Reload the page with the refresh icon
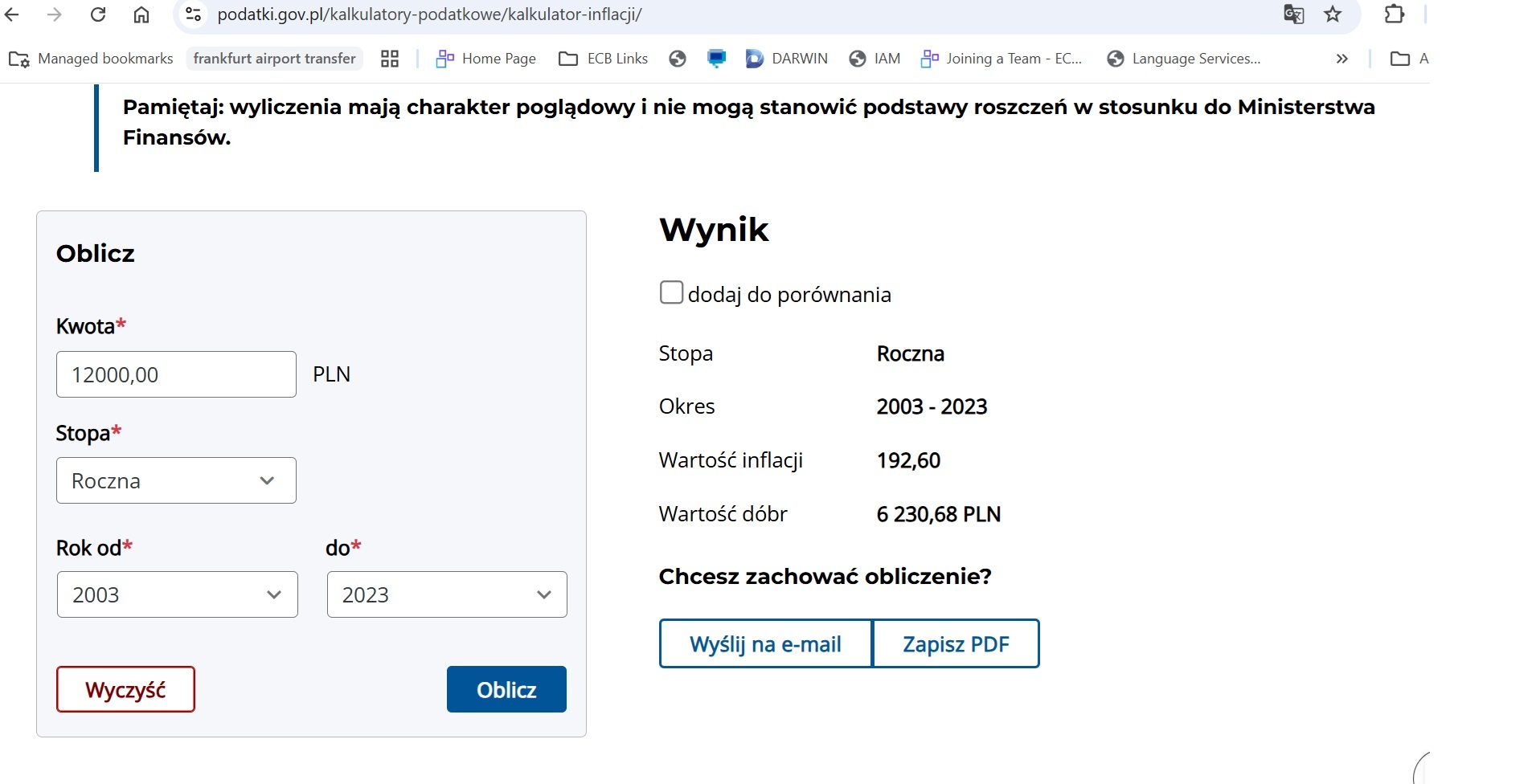Image resolution: width=1540 pixels, height=784 pixels. 98,14
